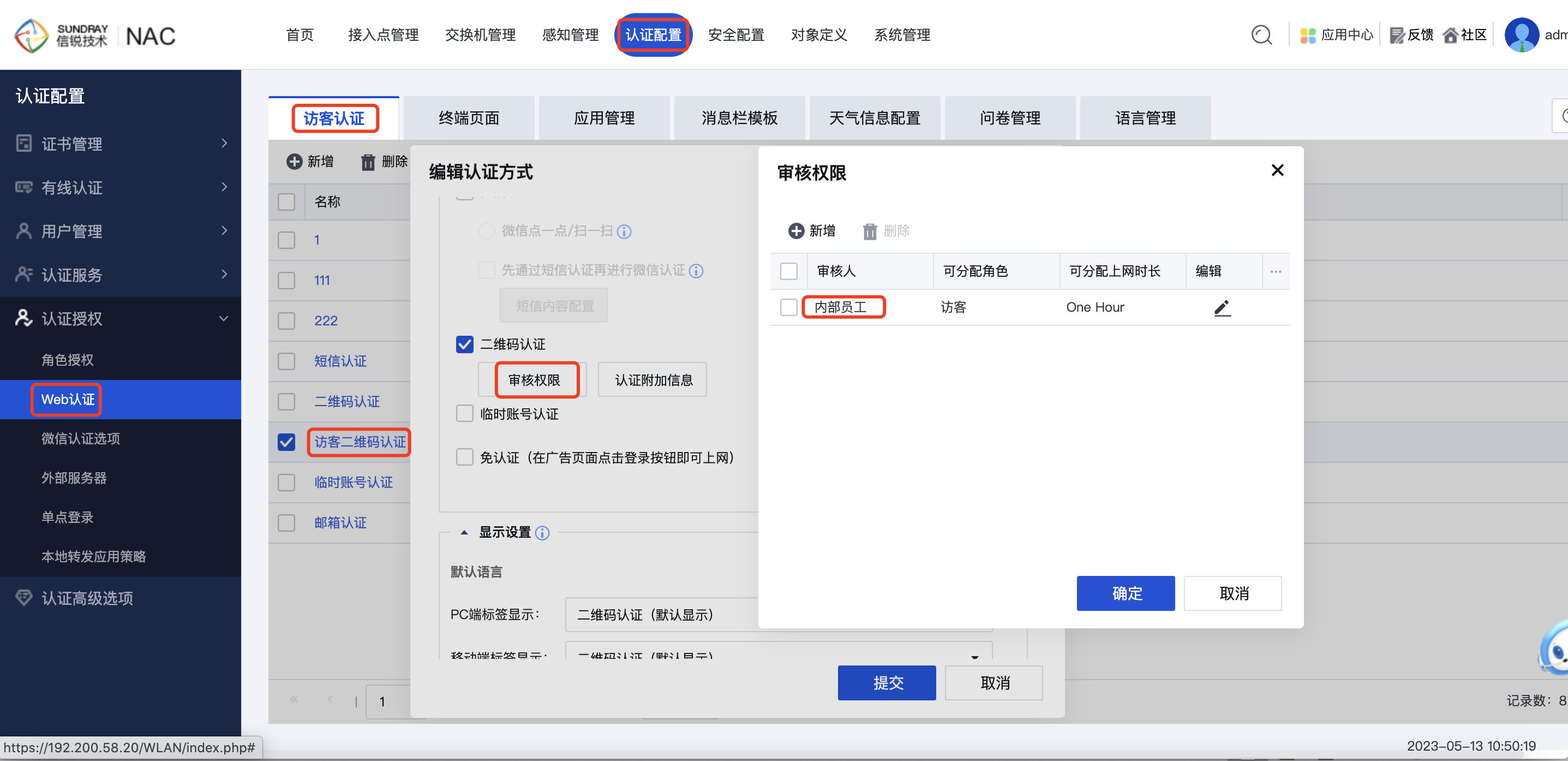This screenshot has height=761, width=1568.
Task: Click the 审核权限 button
Action: (533, 380)
